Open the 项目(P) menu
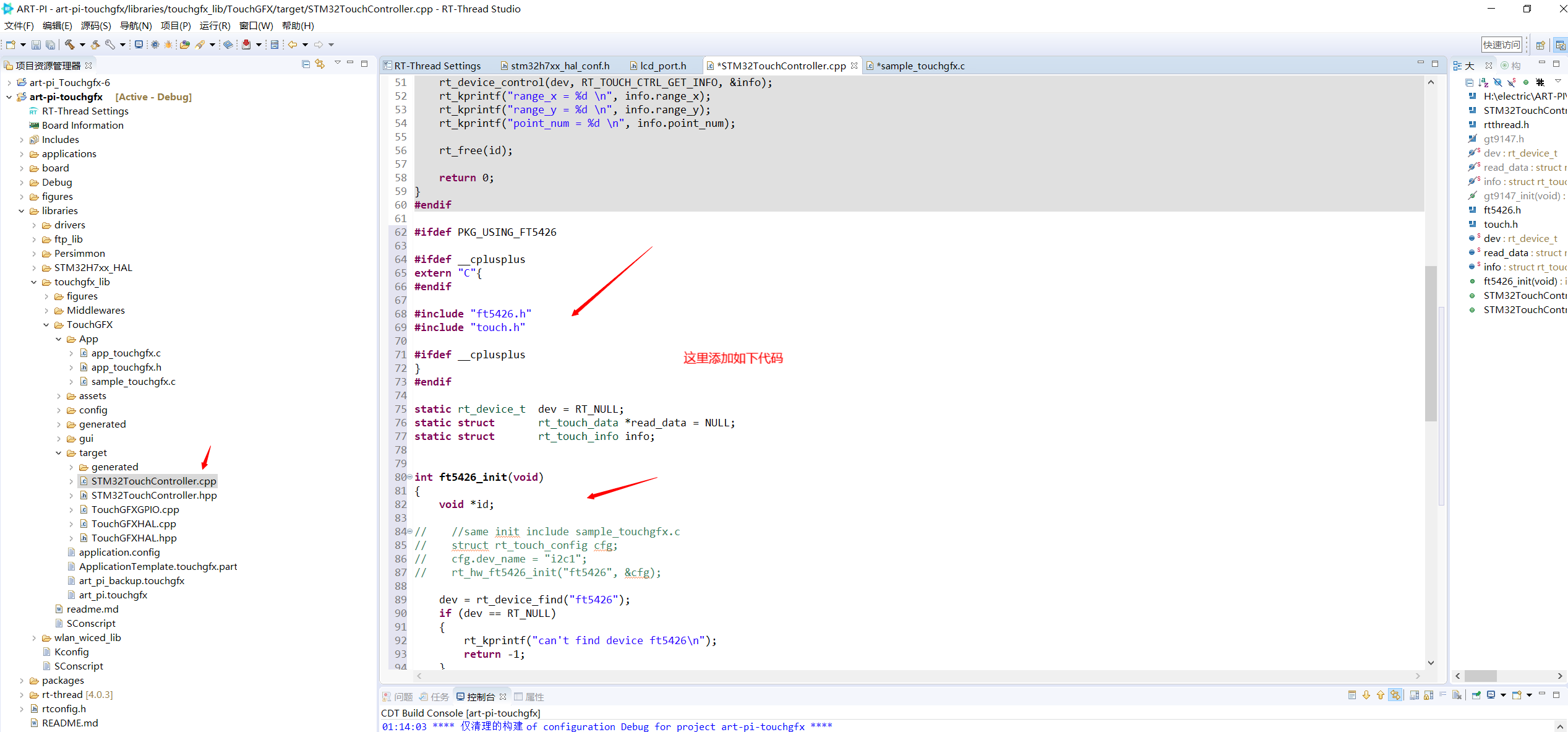The width and height of the screenshot is (1568, 732). 176,26
